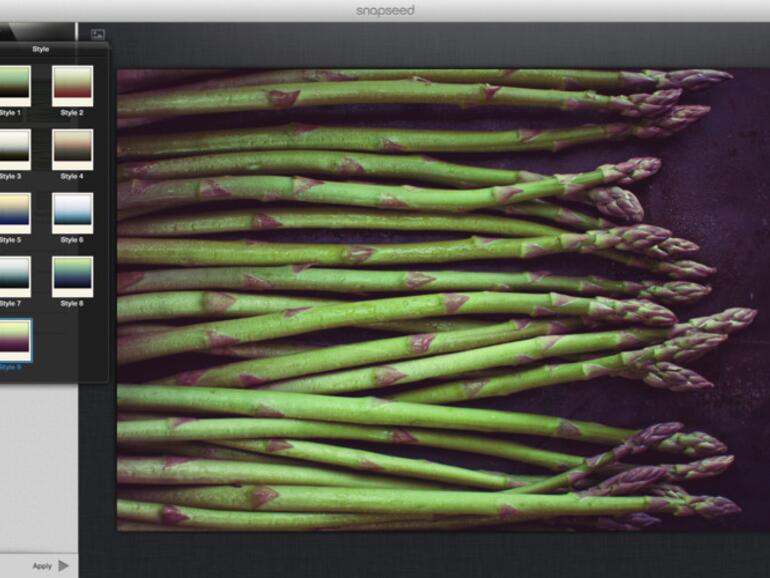The height and width of the screenshot is (578, 770).
Task: Select the Style 2 thumbnail
Action: tap(72, 86)
